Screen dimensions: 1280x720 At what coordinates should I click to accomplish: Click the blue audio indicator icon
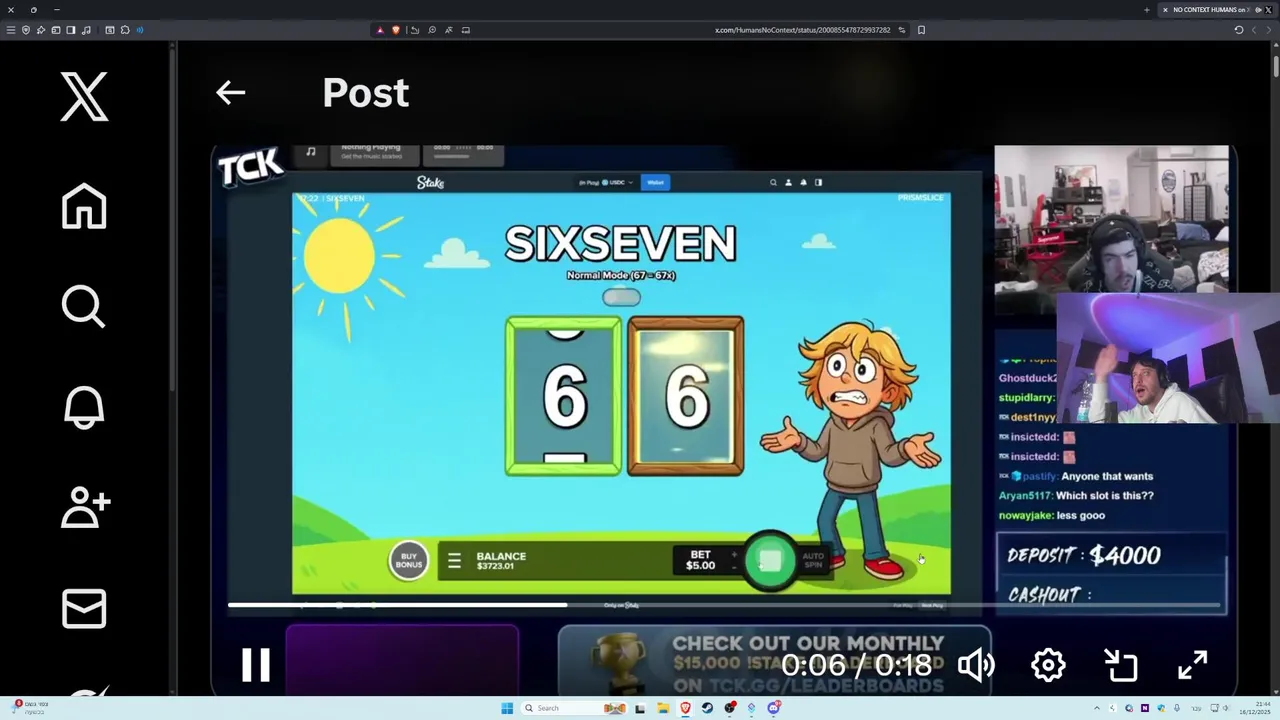[140, 30]
